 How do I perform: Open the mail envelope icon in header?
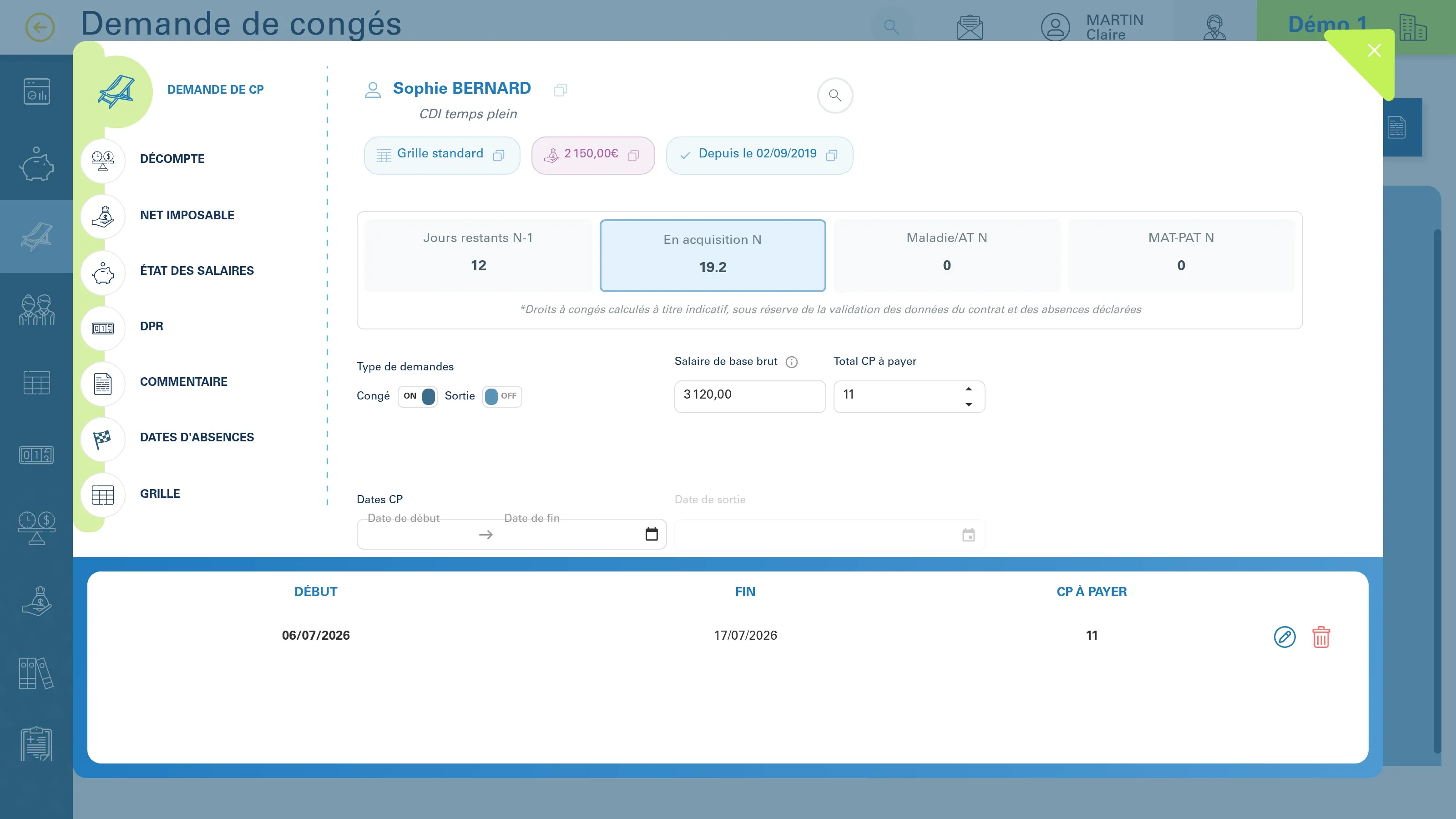[x=970, y=27]
